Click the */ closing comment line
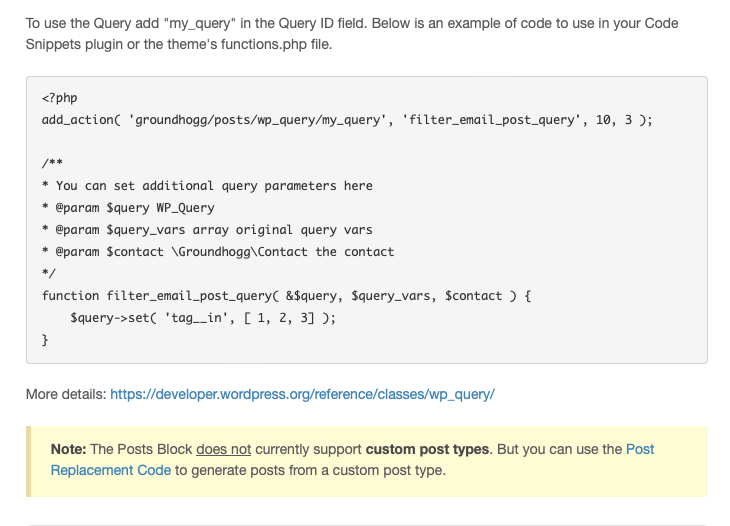Image resolution: width=730 pixels, height=526 pixels. (49, 273)
